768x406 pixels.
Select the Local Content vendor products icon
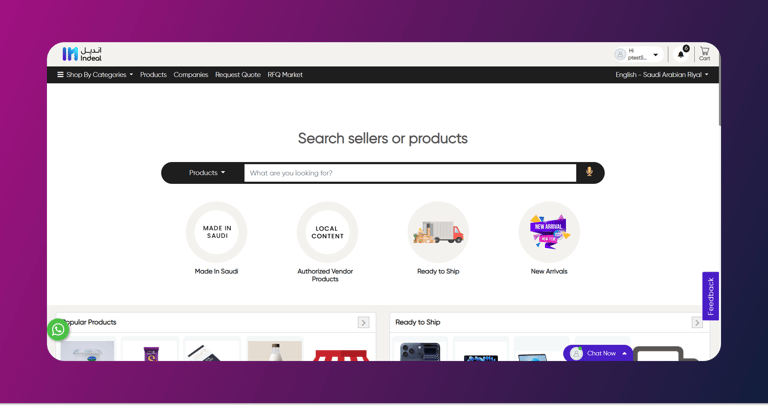[x=327, y=232]
